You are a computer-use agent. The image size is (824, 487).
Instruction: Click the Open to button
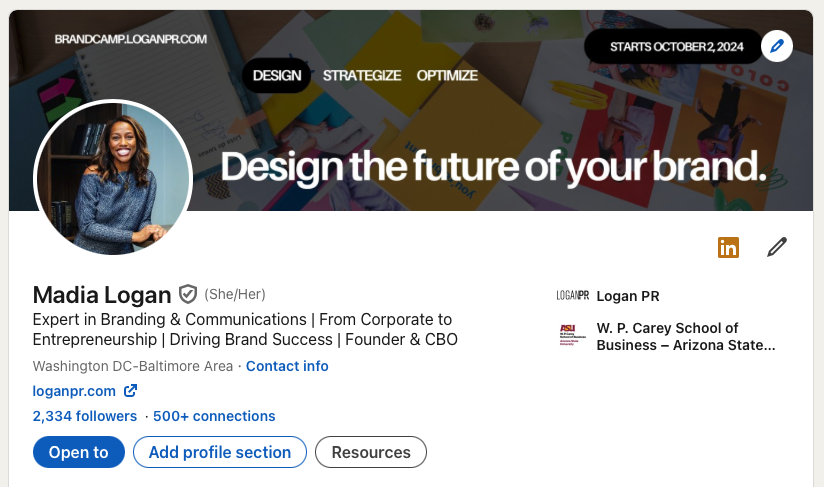point(78,452)
